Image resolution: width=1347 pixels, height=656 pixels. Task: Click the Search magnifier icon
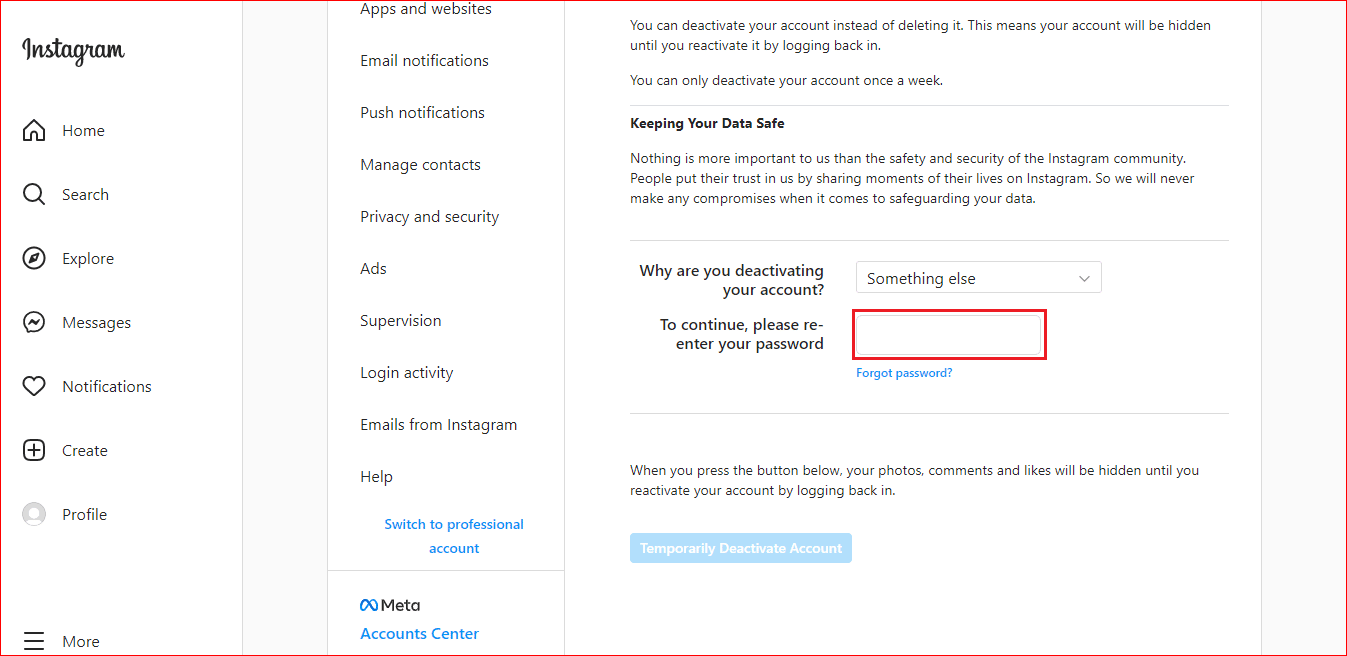(34, 195)
